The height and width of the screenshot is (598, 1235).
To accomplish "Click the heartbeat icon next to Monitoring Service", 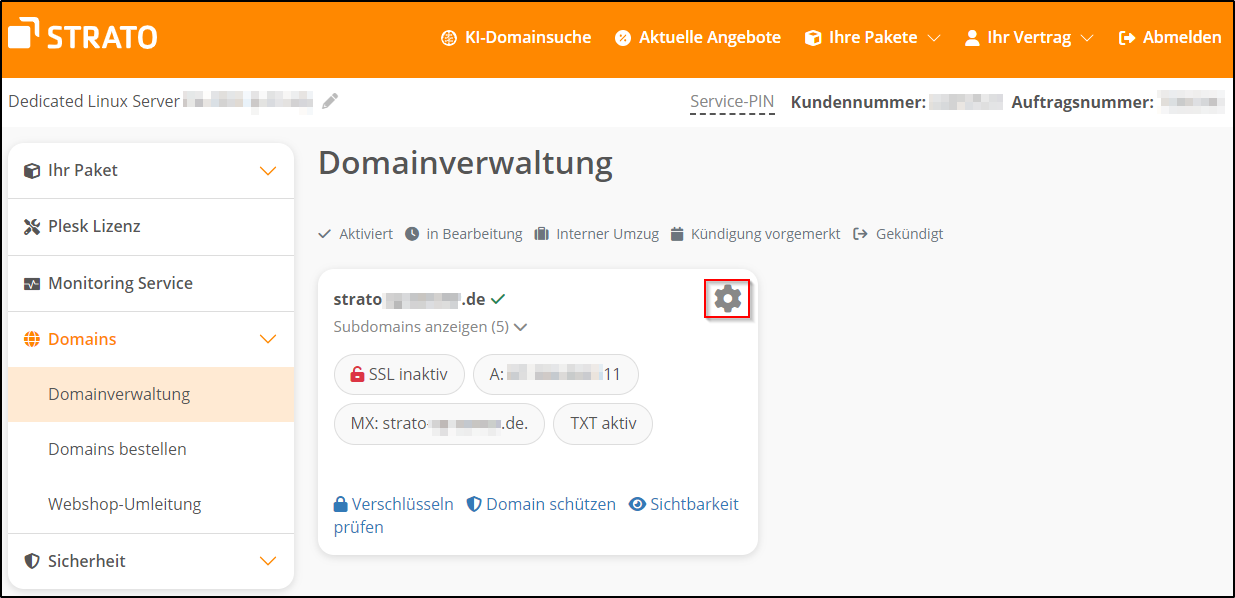I will [32, 284].
